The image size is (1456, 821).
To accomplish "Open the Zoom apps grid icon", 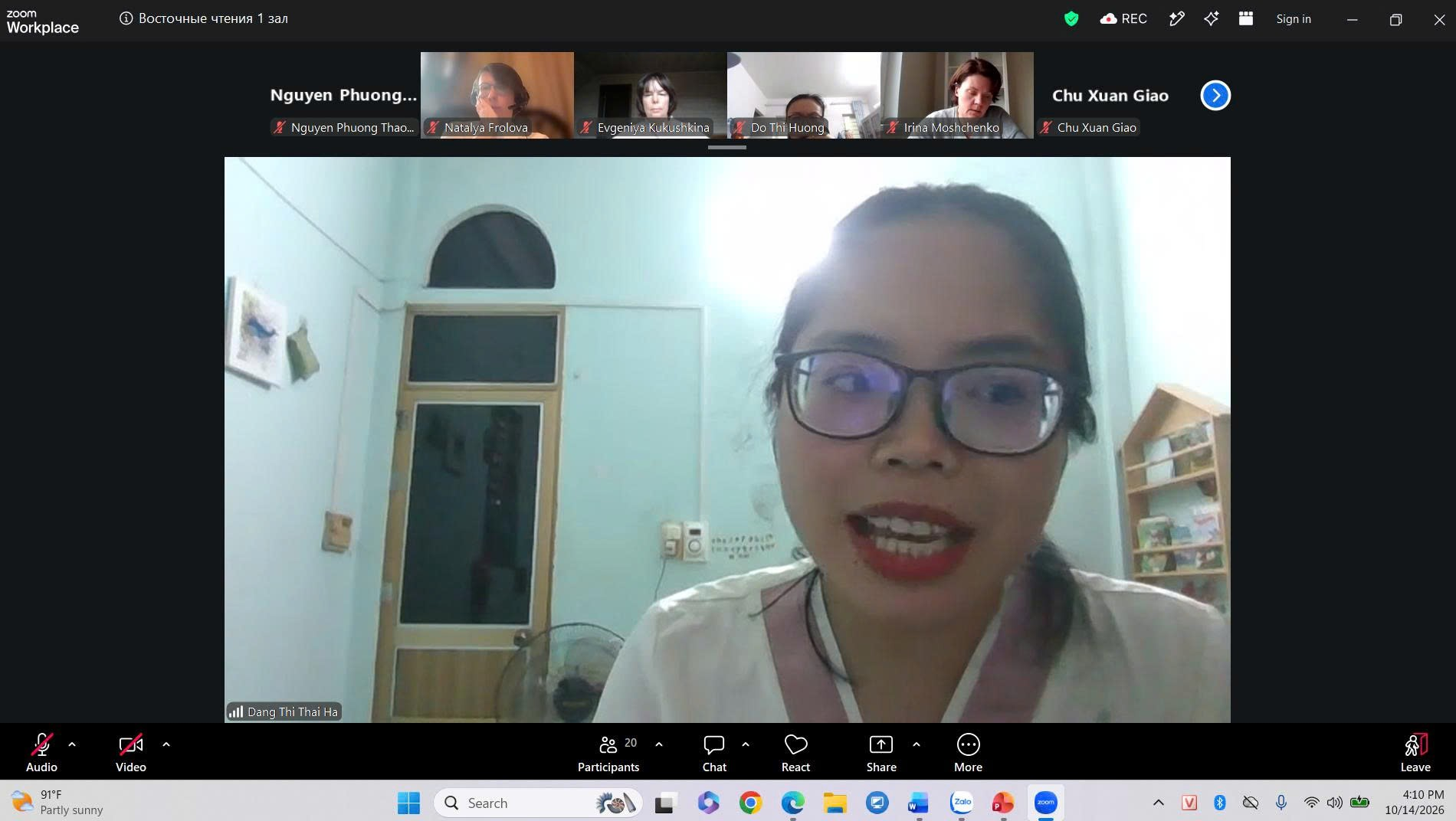I will tap(1246, 18).
